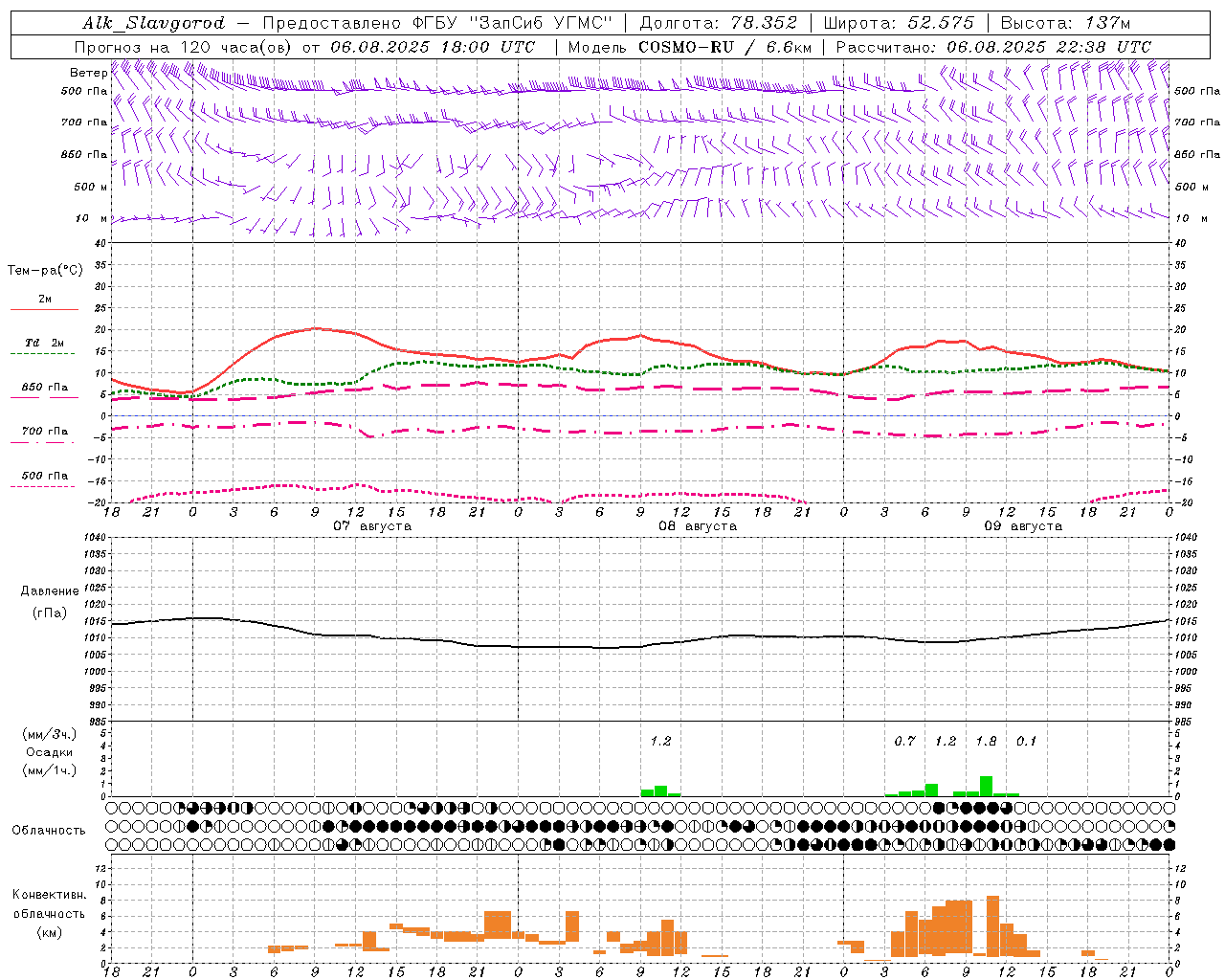Click the red 2м legend line sample
This screenshot has height=980, width=1225.
tap(44, 309)
